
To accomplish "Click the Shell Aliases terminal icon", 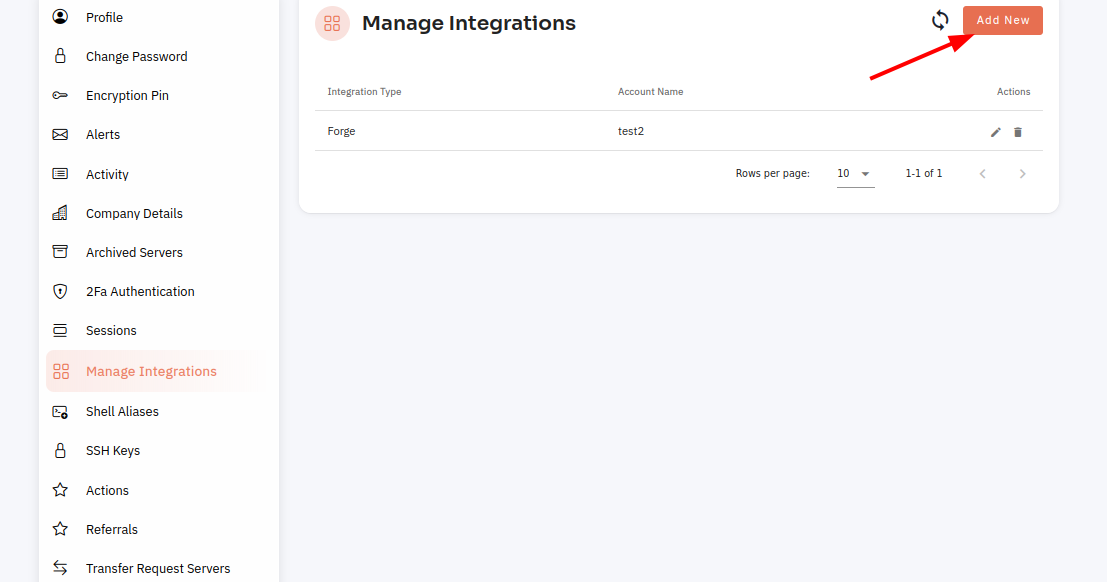I will tap(61, 412).
